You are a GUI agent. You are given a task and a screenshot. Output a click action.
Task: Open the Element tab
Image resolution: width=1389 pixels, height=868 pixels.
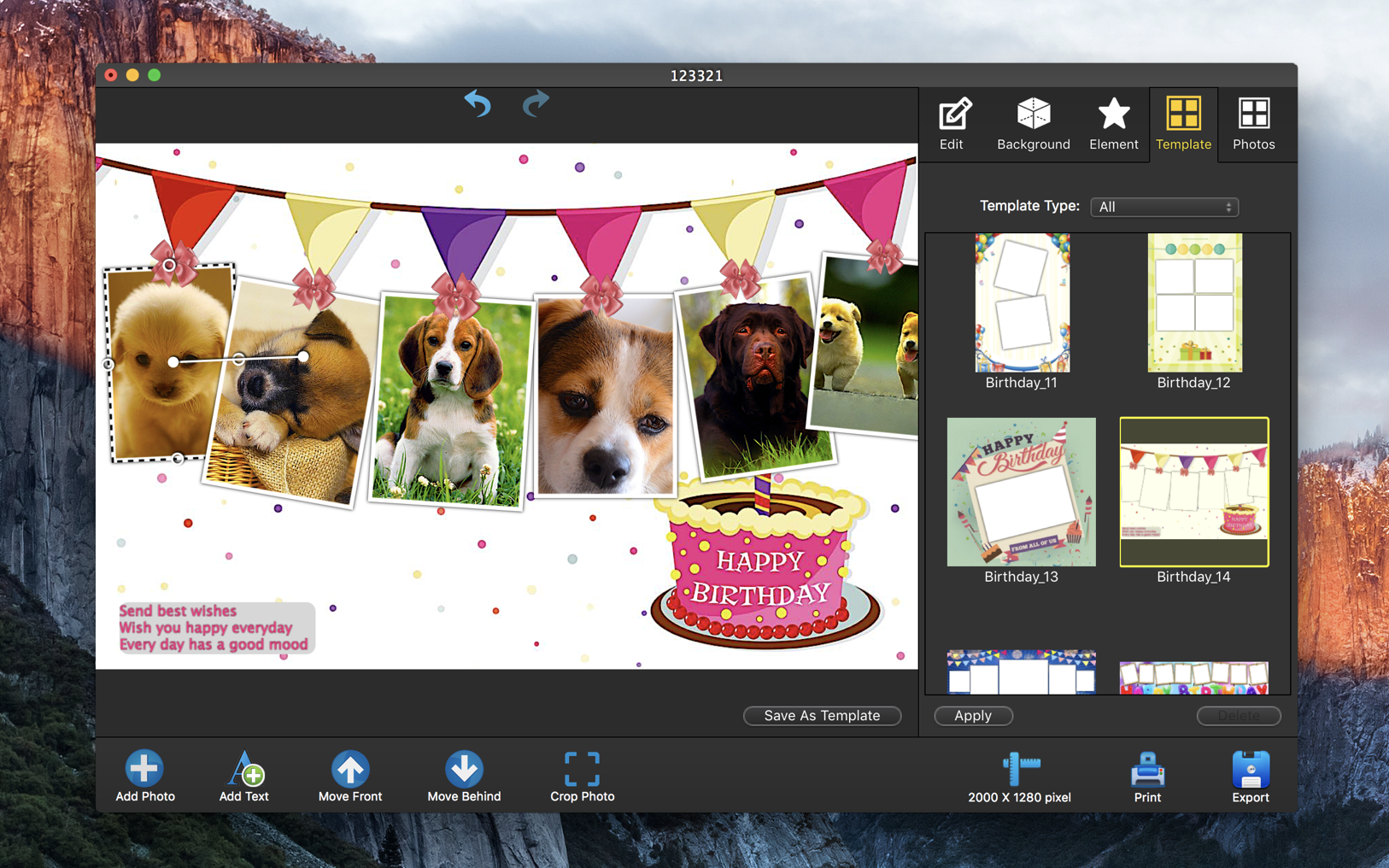(1113, 125)
